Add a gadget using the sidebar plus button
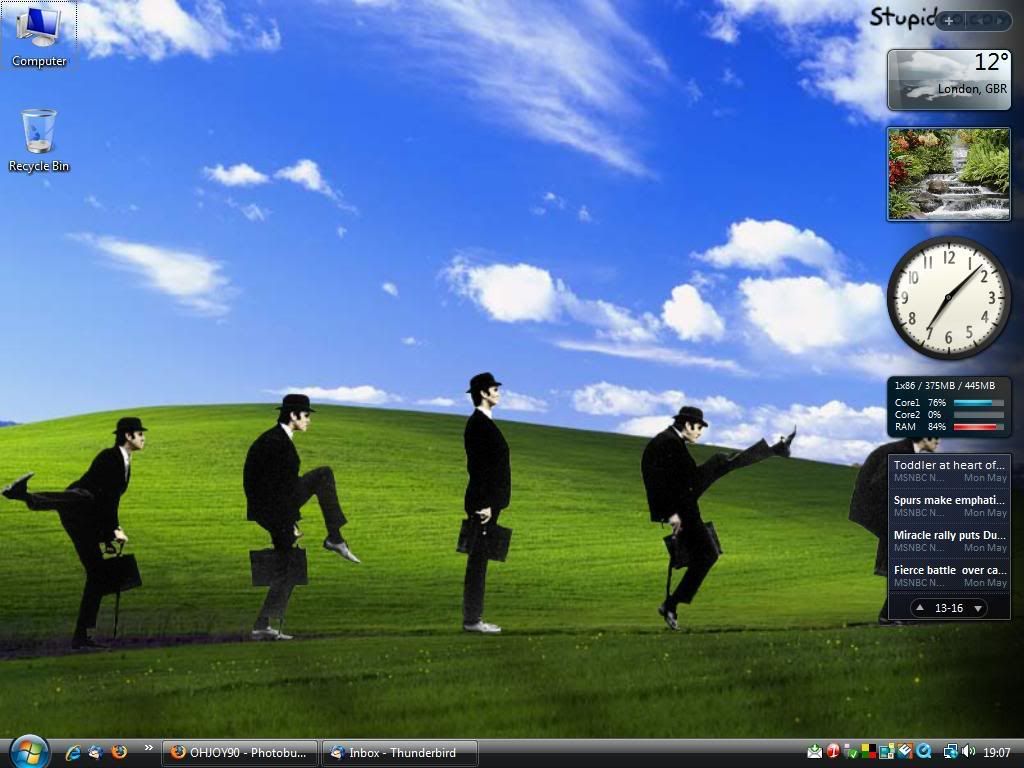Image resolution: width=1024 pixels, height=768 pixels. coord(948,20)
